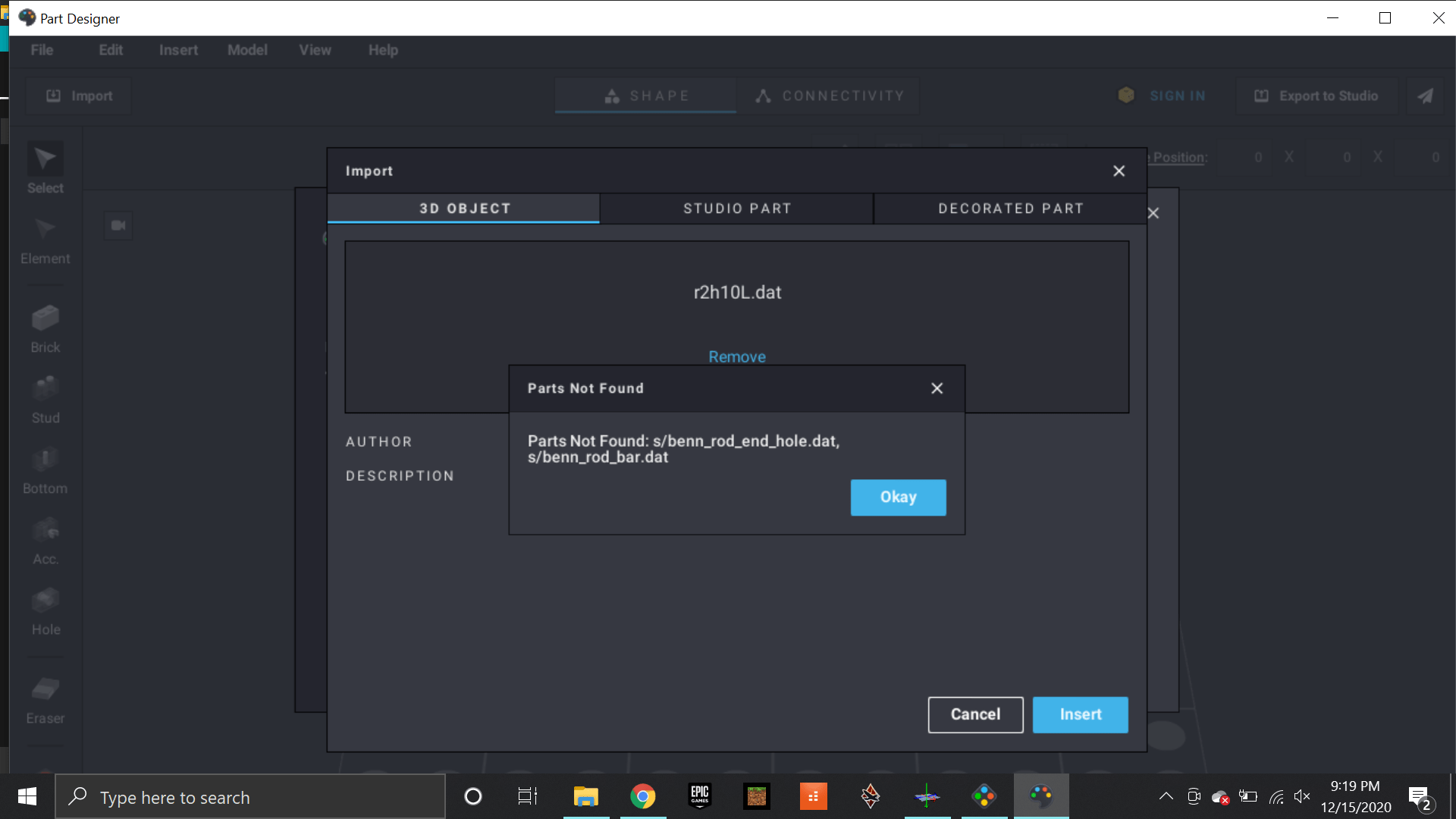Cancel the Import dialog

click(x=975, y=714)
